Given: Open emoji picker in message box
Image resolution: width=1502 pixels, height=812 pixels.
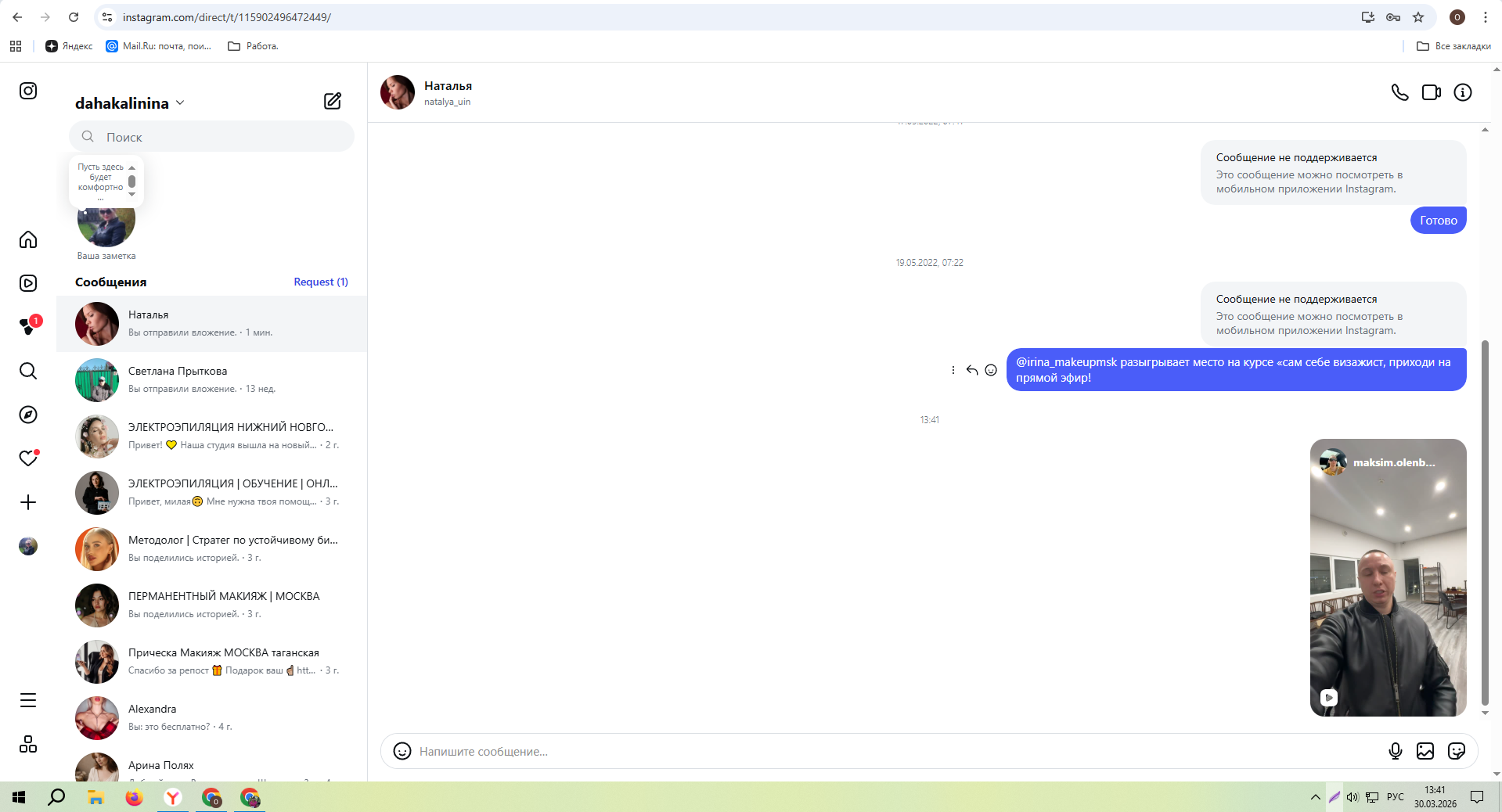Looking at the screenshot, I should click(402, 751).
